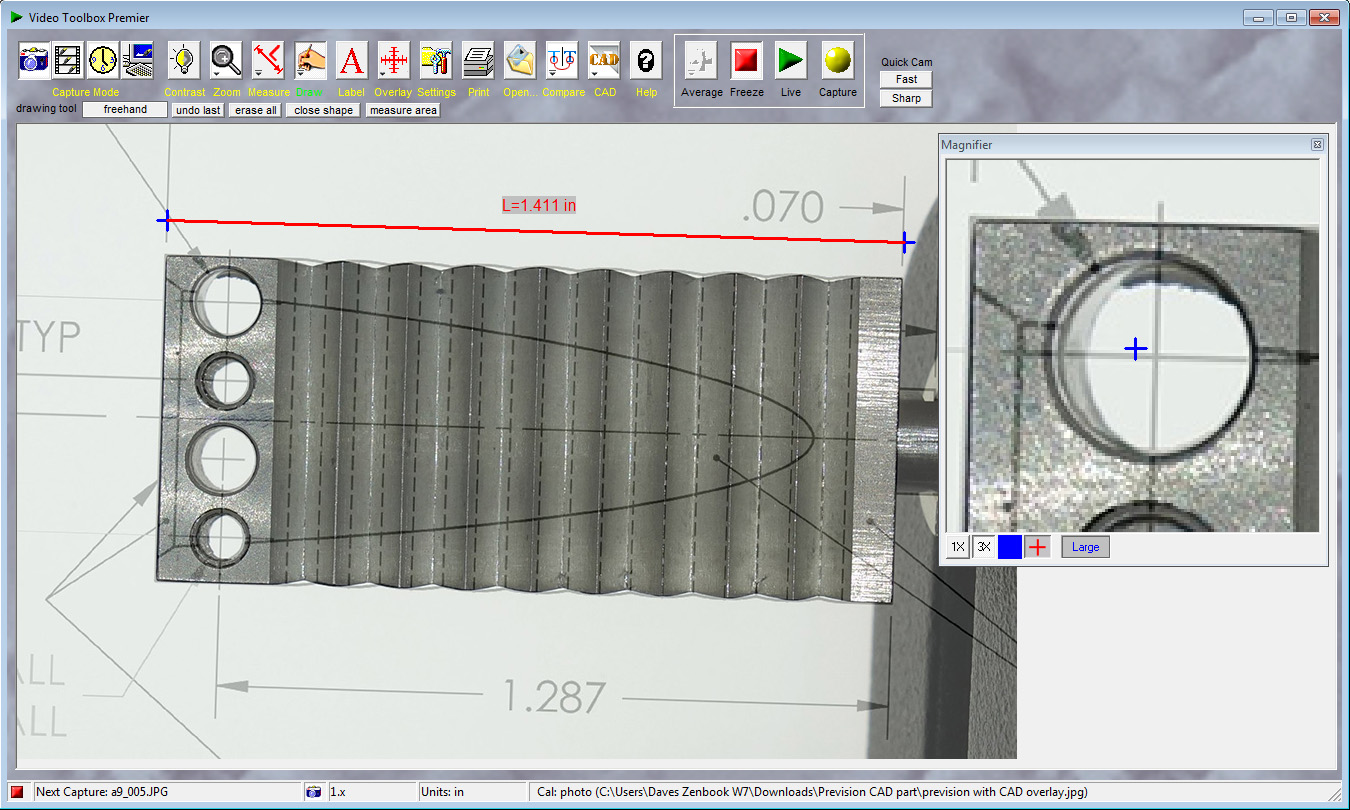Click the Label text tool icon

[352, 61]
